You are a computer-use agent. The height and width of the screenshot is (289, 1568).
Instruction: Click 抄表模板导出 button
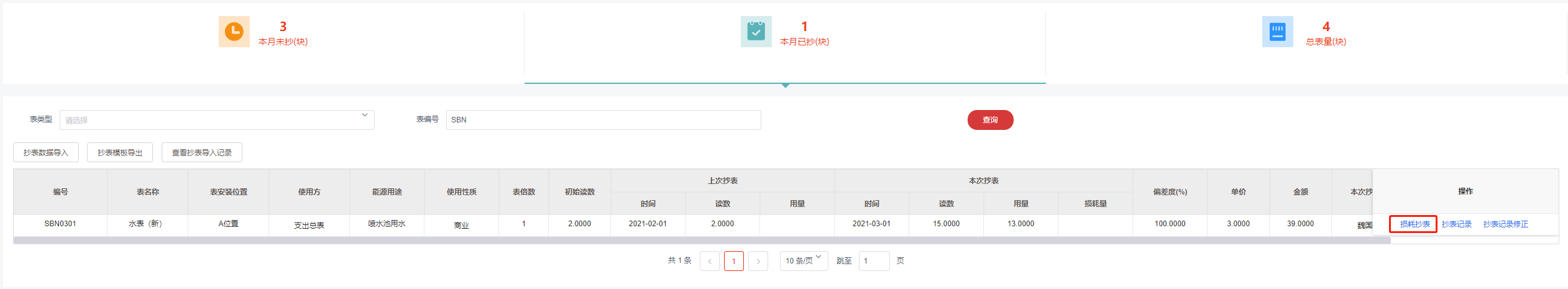[120, 152]
